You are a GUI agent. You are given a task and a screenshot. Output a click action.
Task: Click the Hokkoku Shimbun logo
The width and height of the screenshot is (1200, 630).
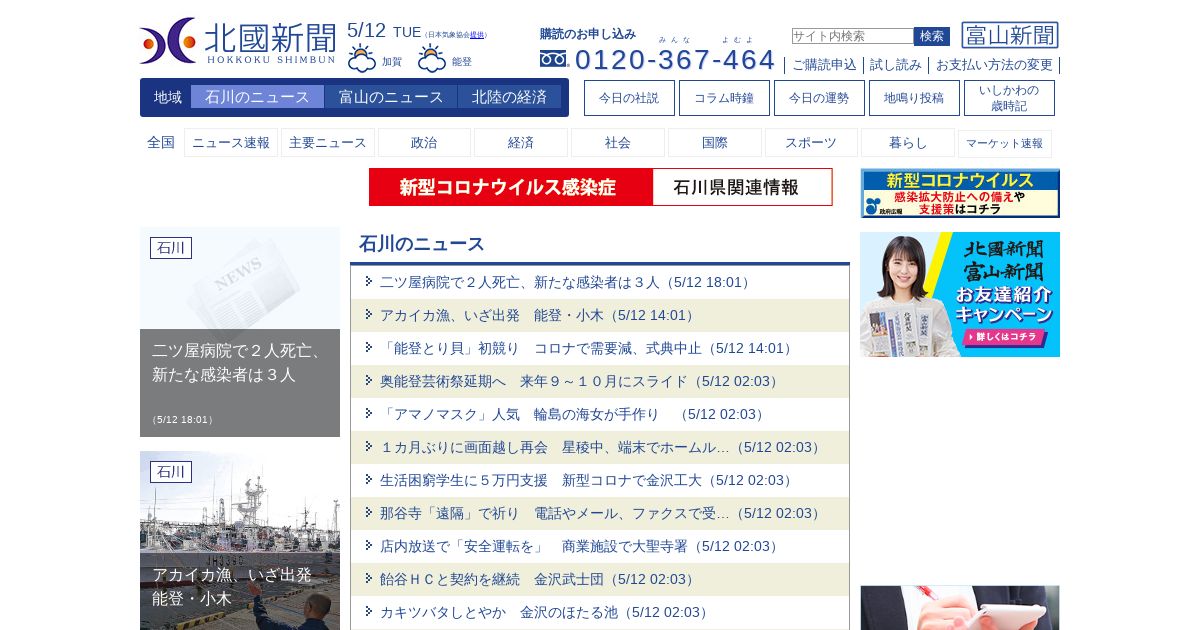tap(238, 41)
